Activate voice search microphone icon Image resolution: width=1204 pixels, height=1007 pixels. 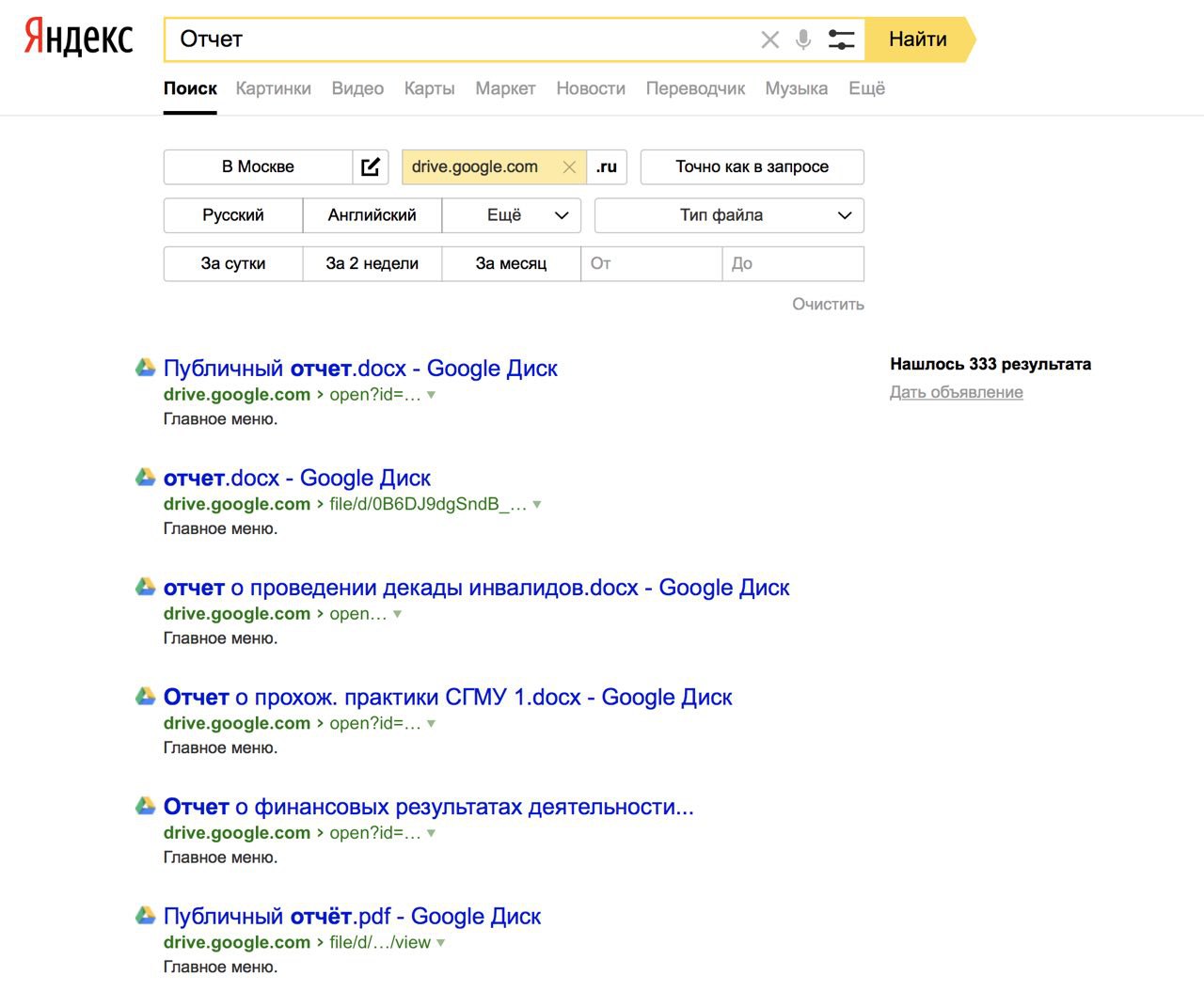click(x=802, y=39)
